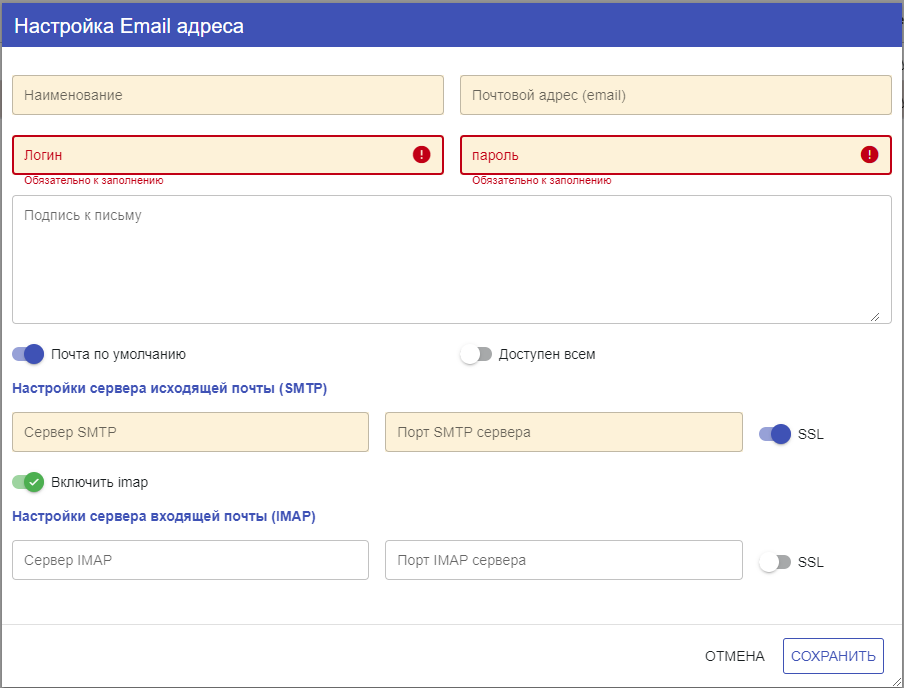Click into the Логин text field
This screenshot has width=904, height=688.
tap(228, 155)
